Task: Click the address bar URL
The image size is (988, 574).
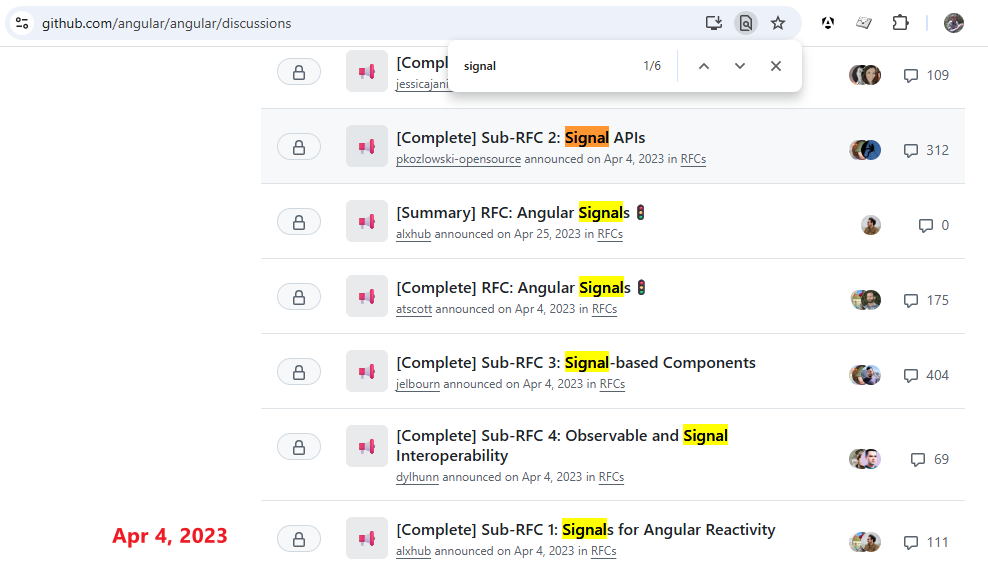Action: pyautogui.click(x=166, y=23)
